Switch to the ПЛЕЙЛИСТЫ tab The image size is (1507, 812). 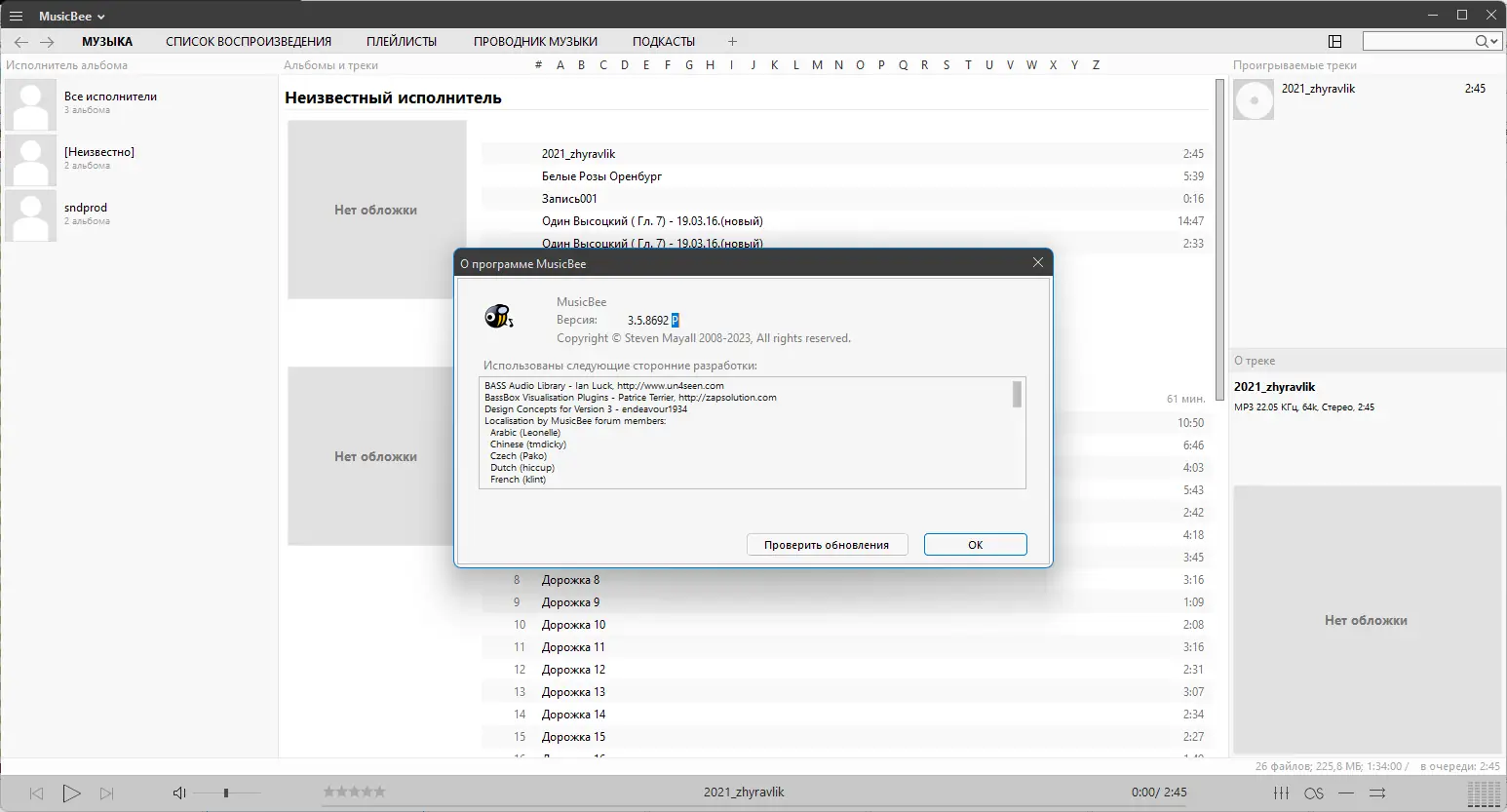pyautogui.click(x=402, y=42)
